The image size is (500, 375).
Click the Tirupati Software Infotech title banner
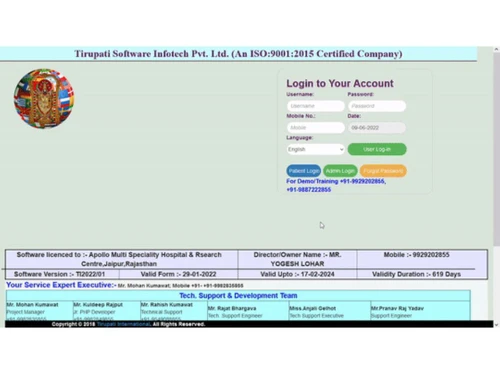[238, 54]
